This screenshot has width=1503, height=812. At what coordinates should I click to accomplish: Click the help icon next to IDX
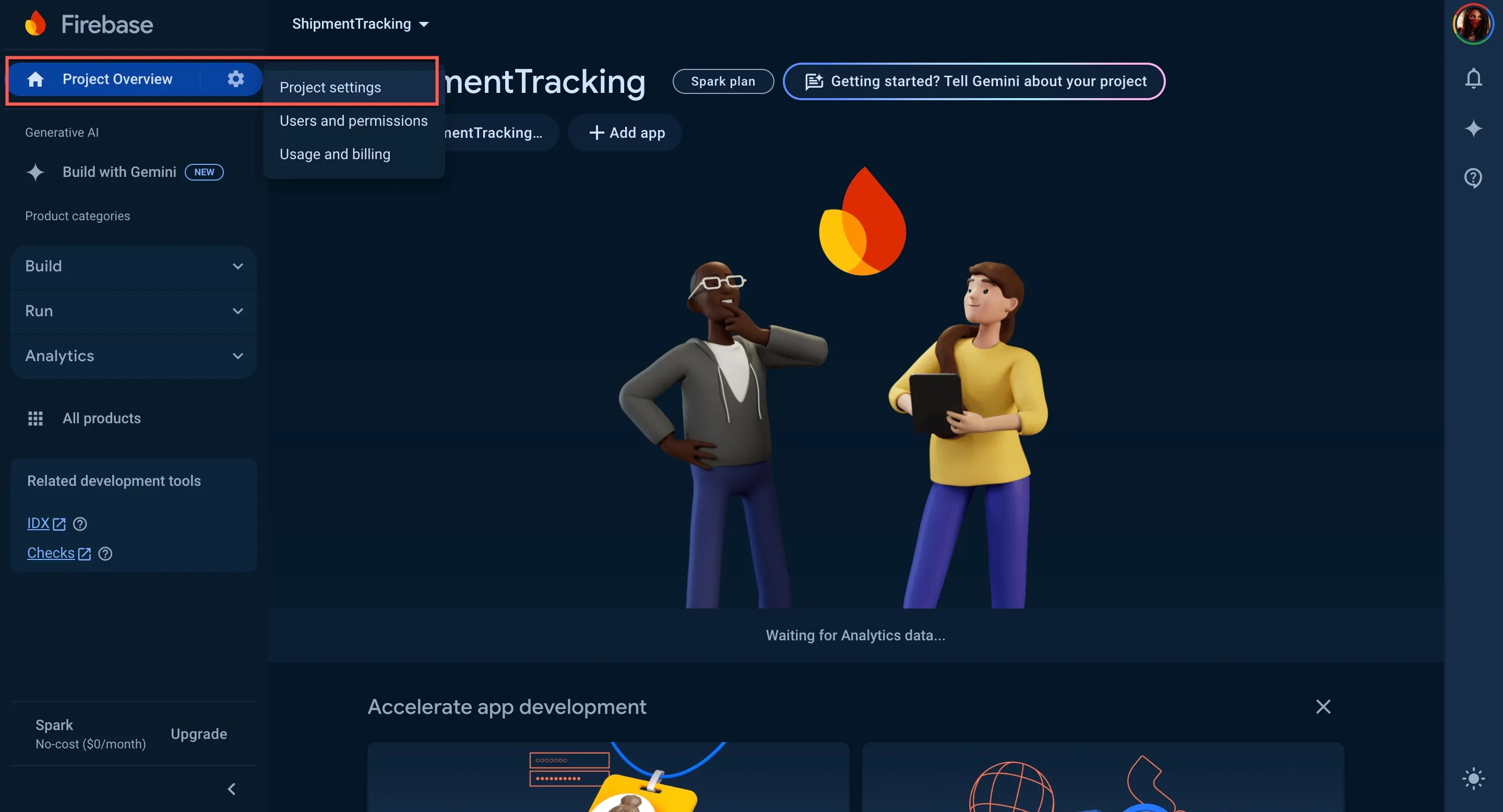point(80,524)
